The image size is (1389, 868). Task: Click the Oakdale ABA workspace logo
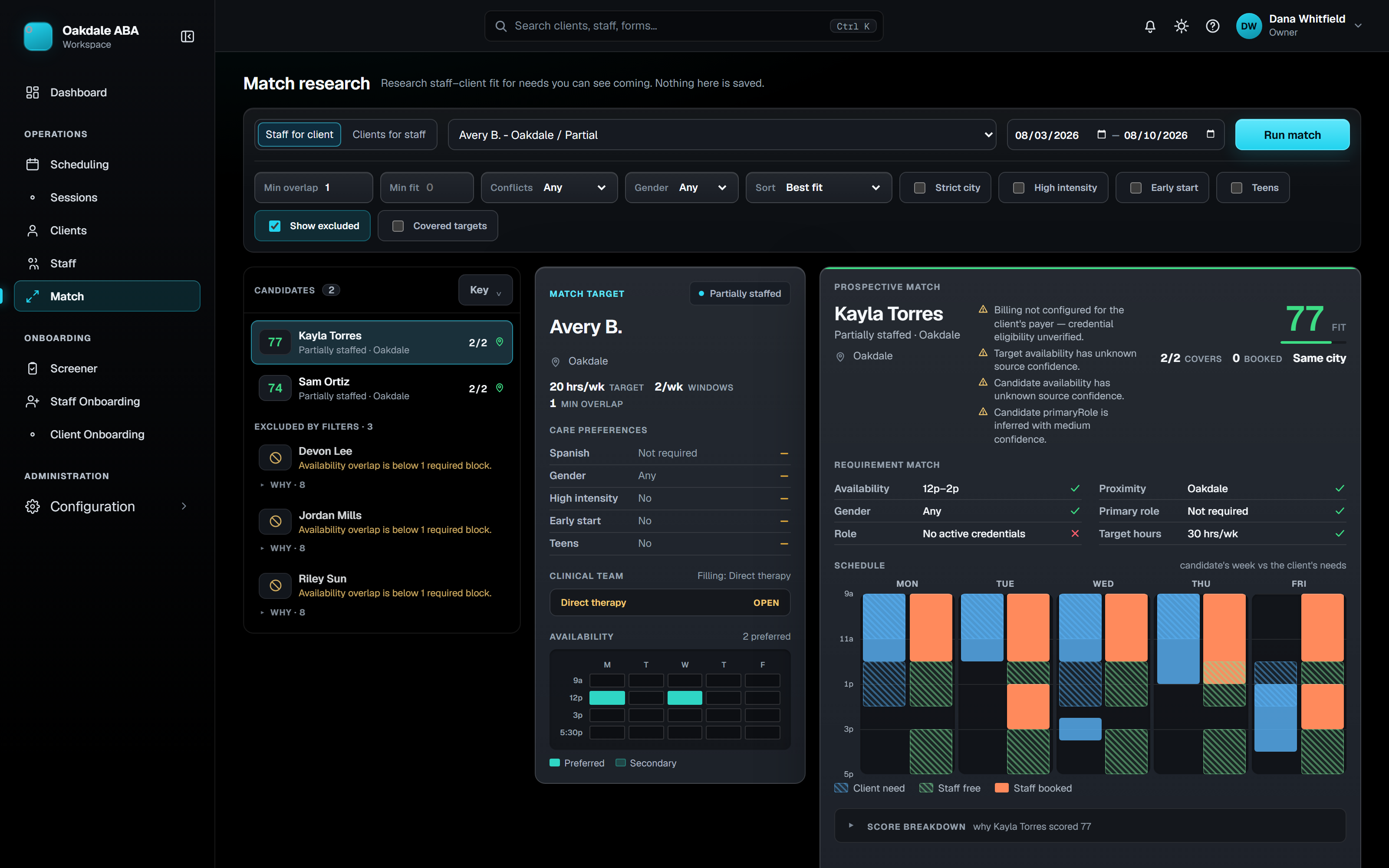(38, 36)
